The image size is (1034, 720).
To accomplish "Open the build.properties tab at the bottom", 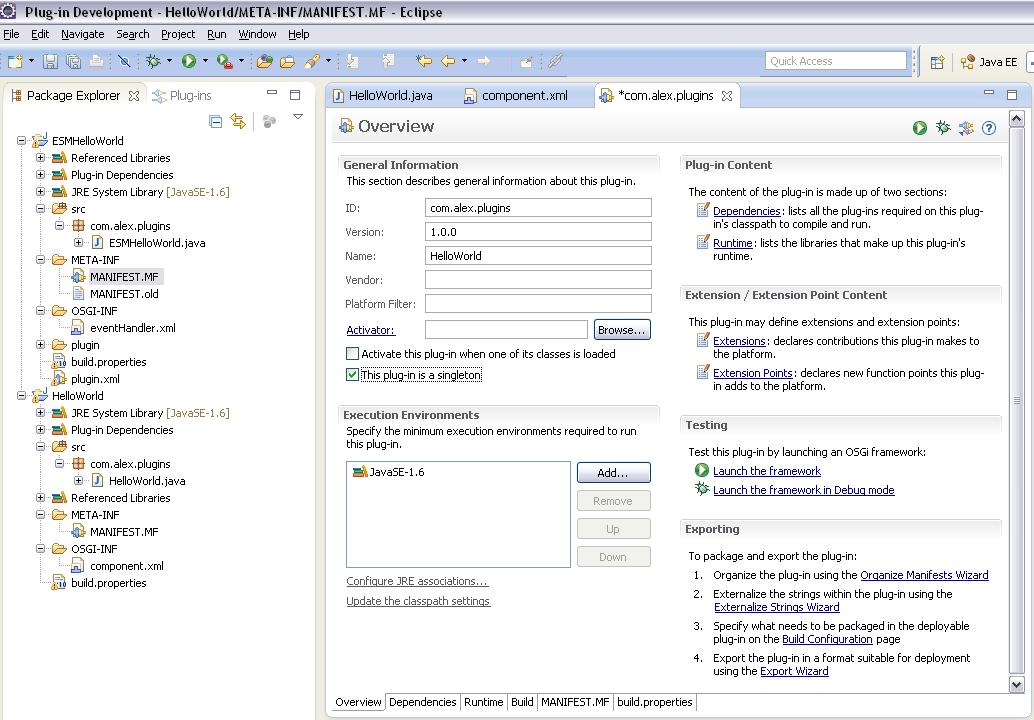I will click(x=655, y=702).
